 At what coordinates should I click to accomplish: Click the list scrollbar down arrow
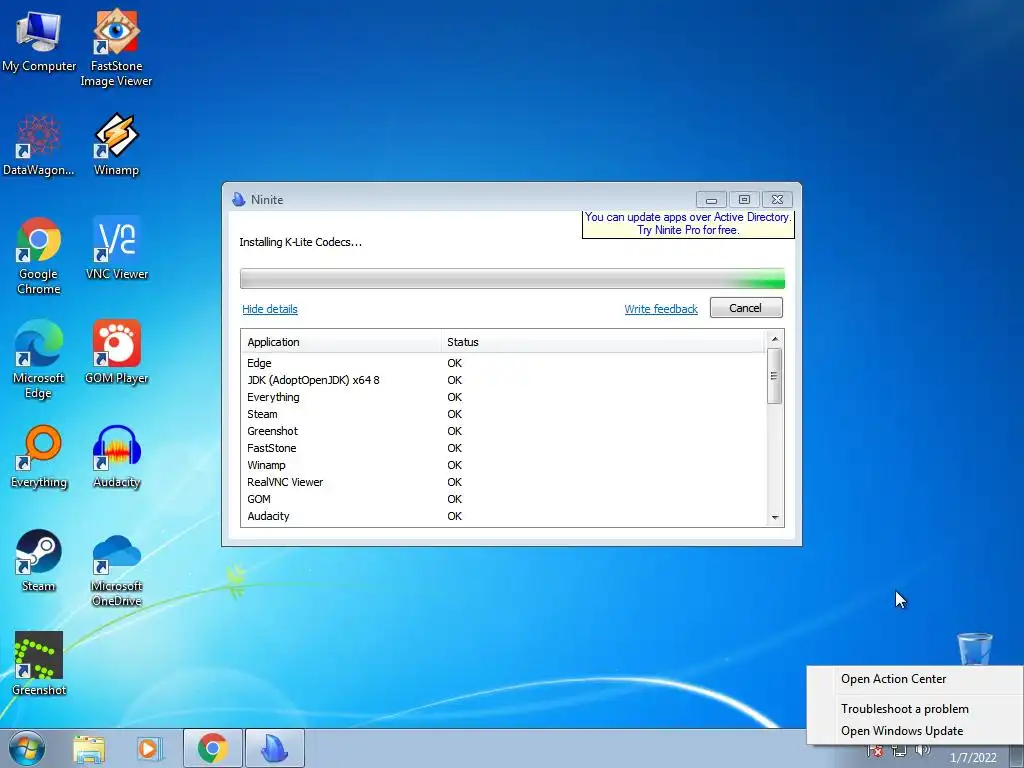[x=775, y=518]
